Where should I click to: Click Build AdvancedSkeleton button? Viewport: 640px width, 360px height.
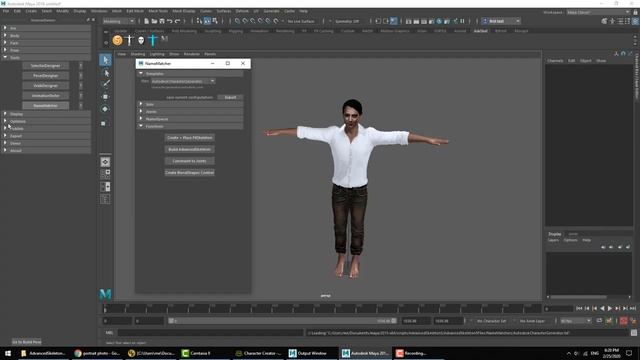click(x=189, y=149)
